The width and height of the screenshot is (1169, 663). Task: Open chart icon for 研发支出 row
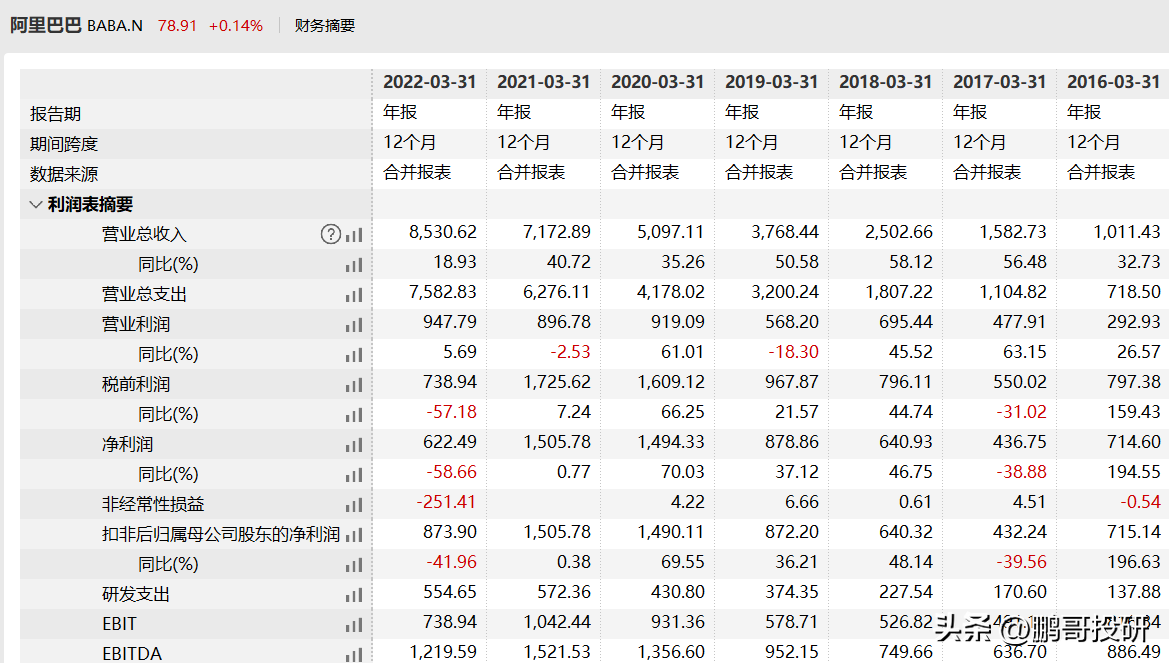pos(354,594)
